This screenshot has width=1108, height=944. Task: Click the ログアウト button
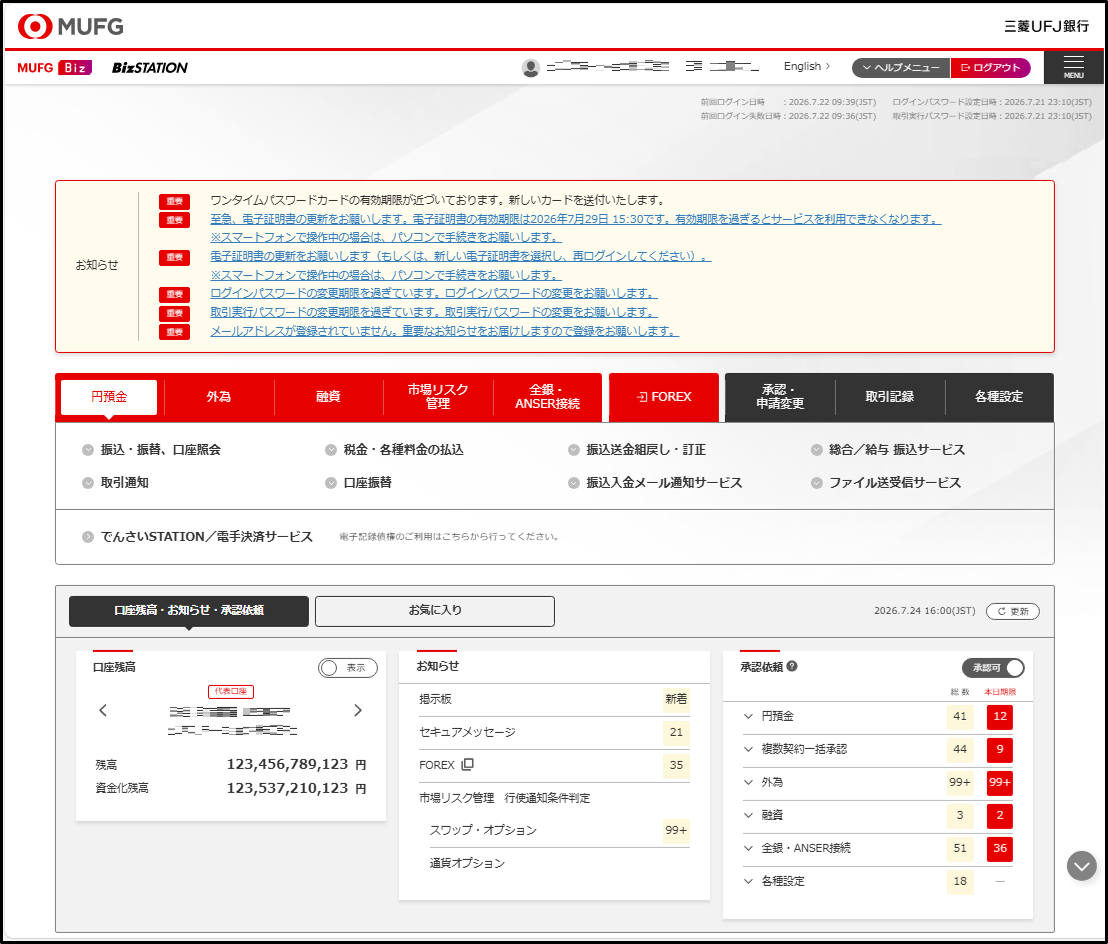tap(991, 68)
